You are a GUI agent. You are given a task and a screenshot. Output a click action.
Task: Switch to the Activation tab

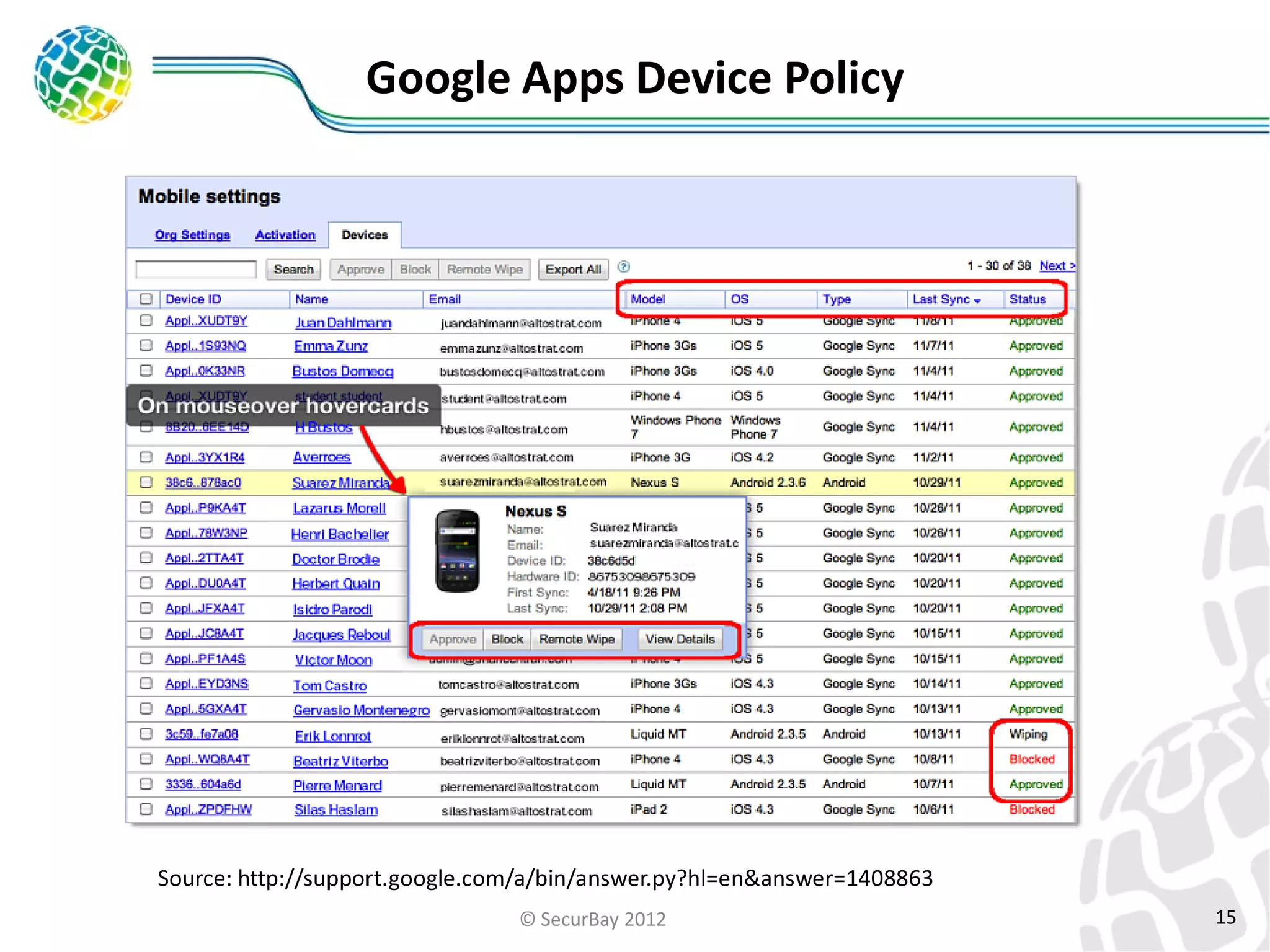tap(285, 235)
